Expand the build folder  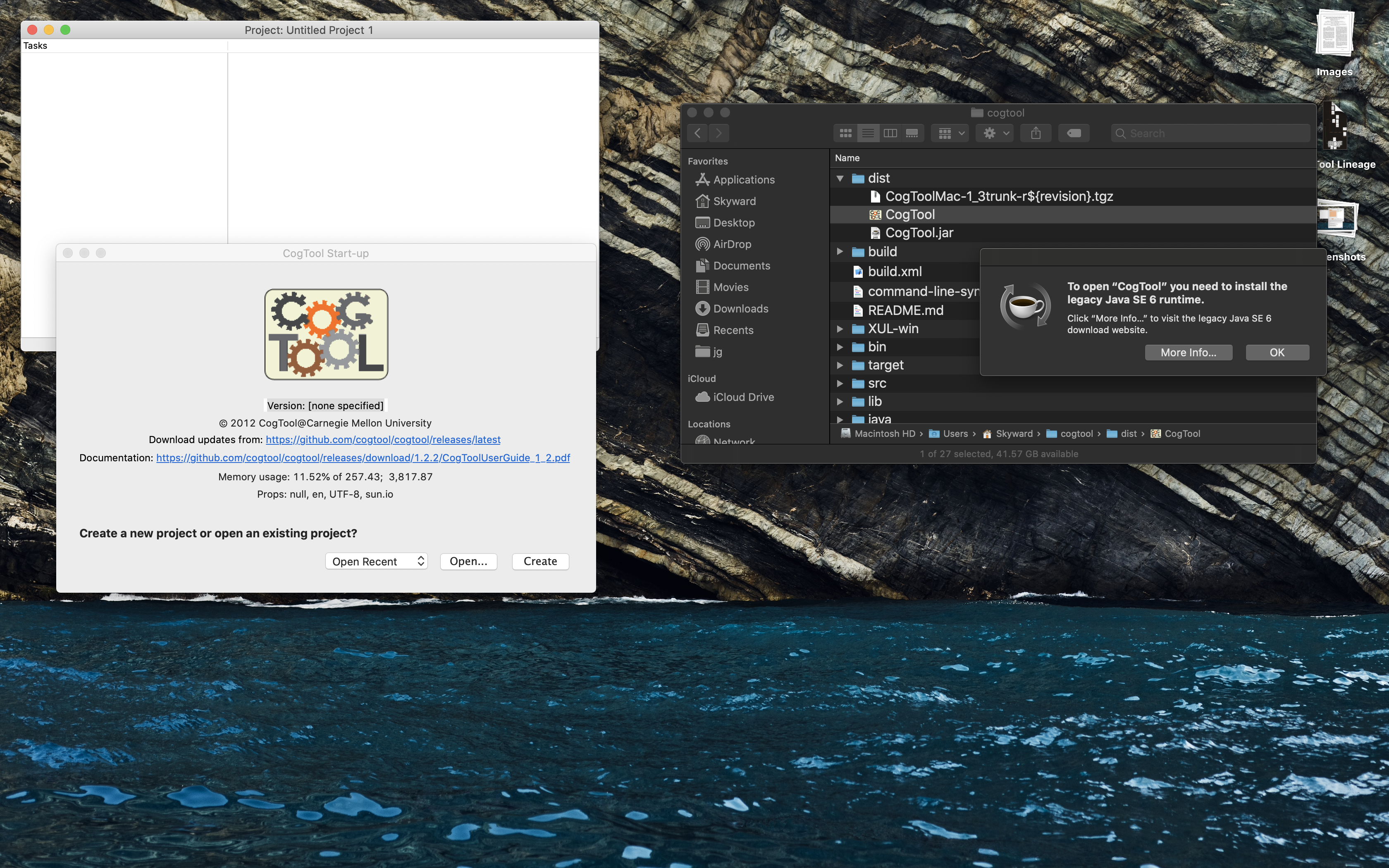click(x=840, y=251)
